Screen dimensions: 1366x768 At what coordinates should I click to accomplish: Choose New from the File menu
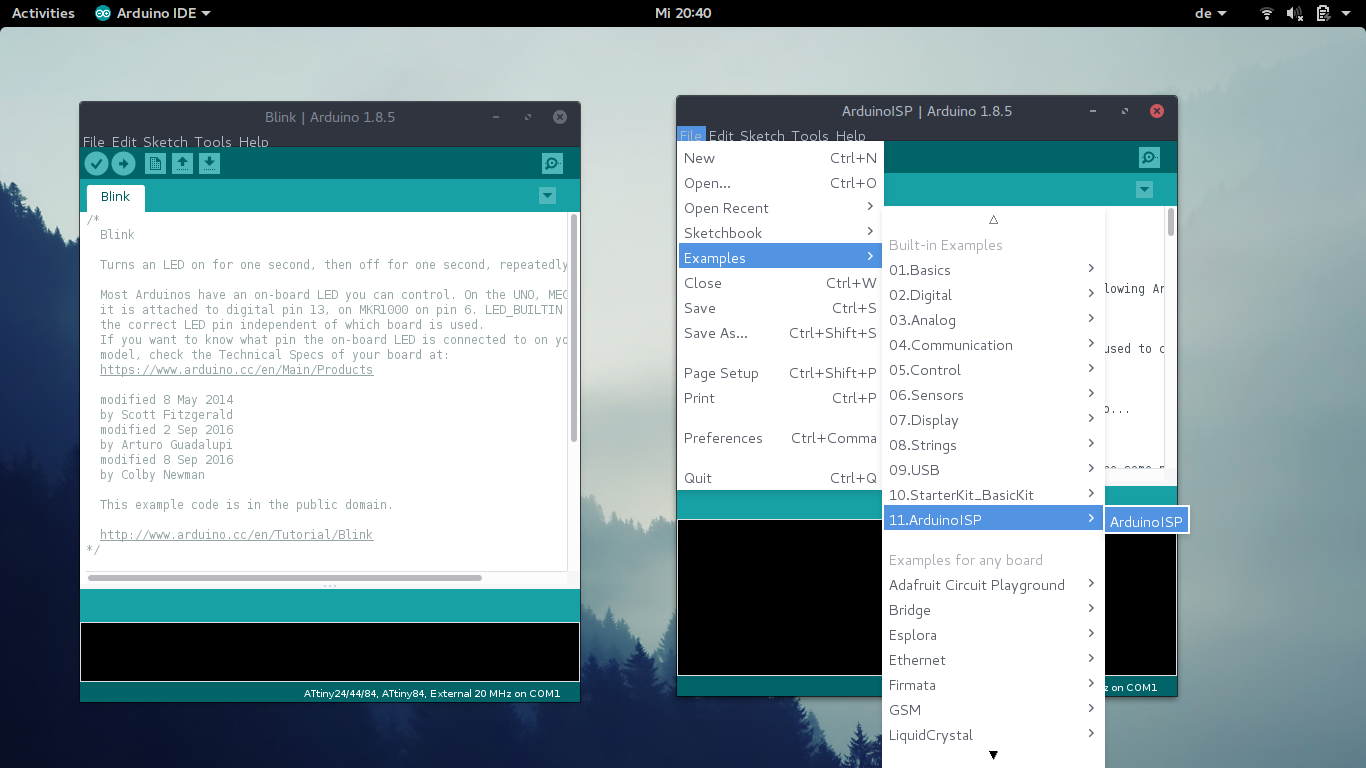coord(780,158)
